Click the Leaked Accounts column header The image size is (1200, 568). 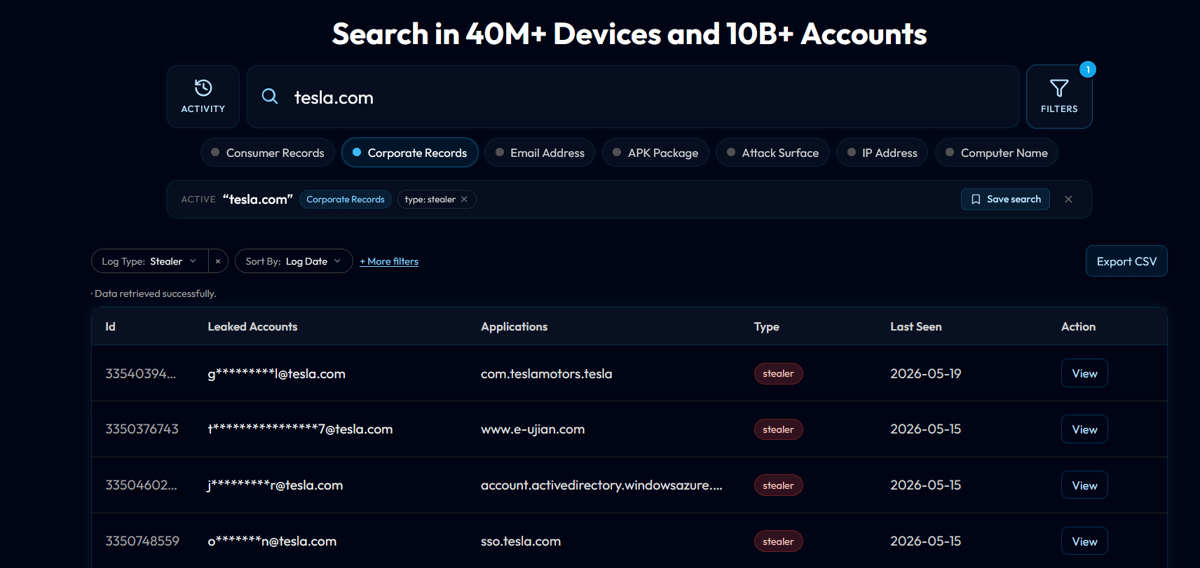point(253,326)
